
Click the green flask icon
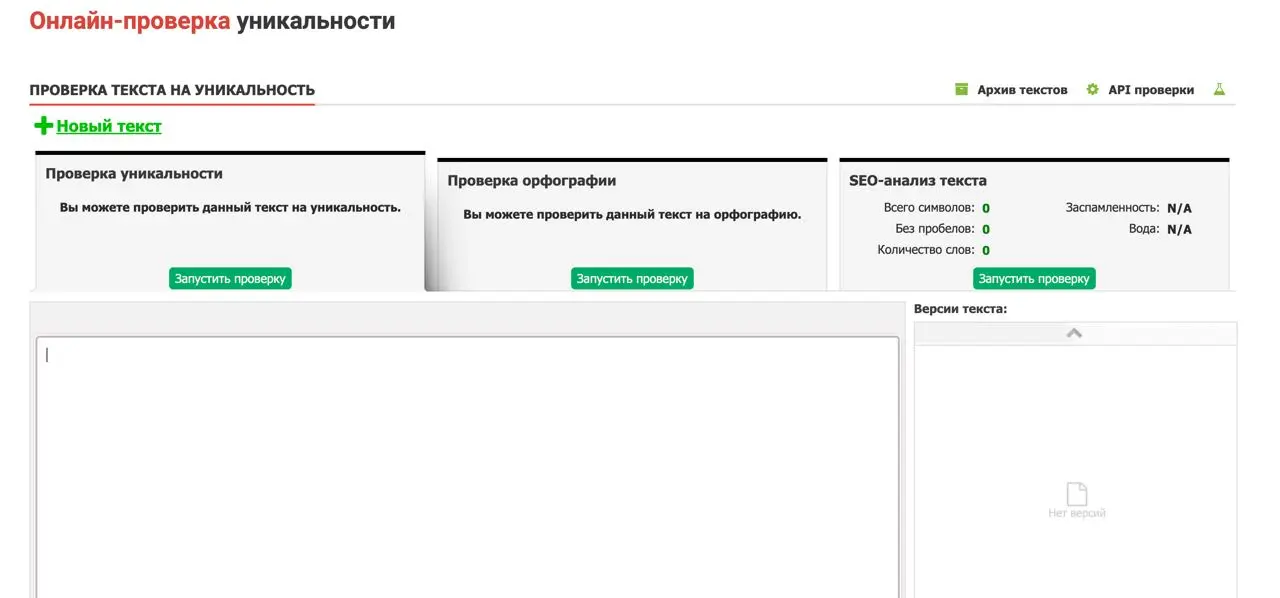point(1219,89)
